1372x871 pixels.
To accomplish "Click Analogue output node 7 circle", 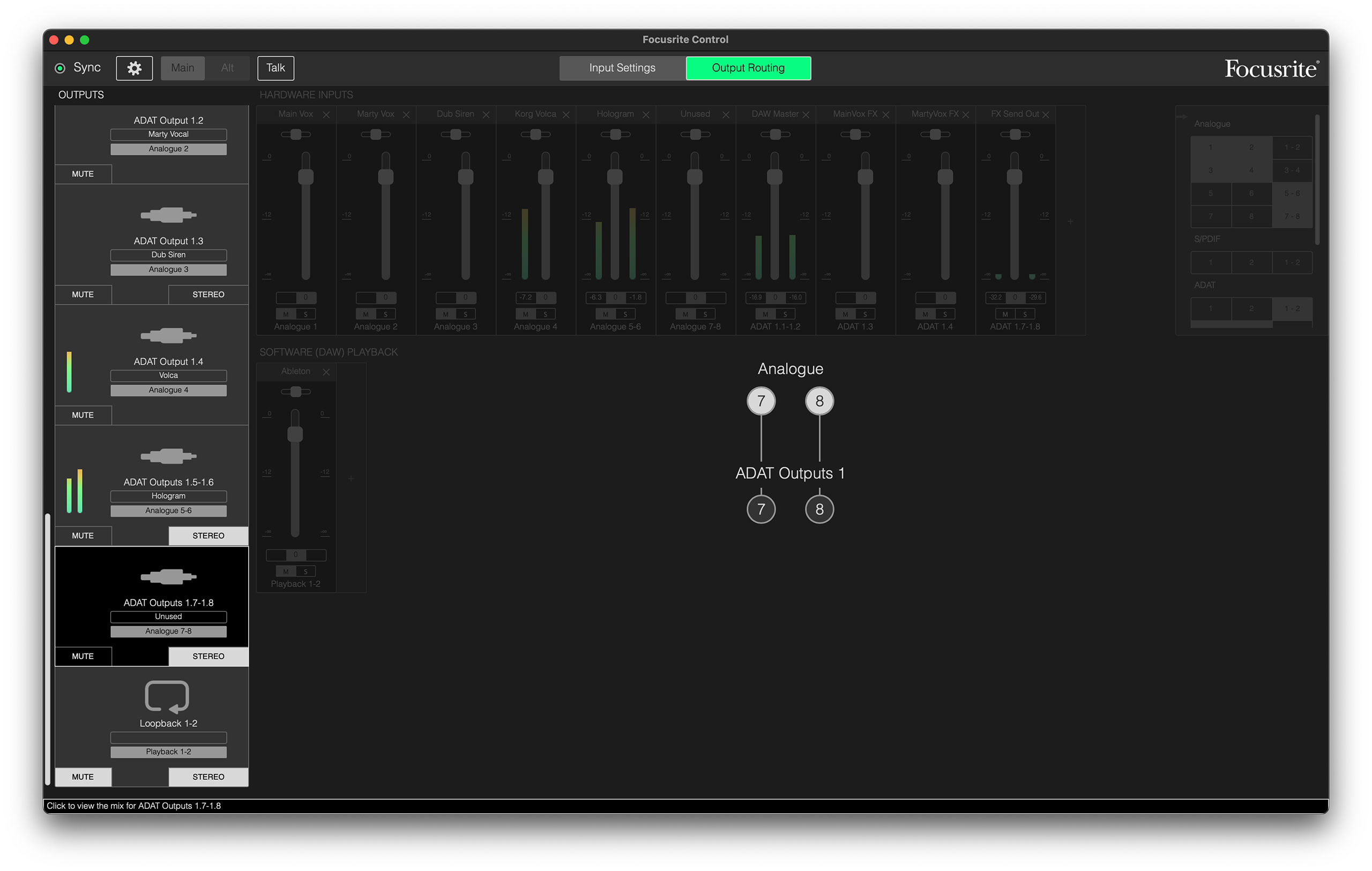I will [761, 401].
